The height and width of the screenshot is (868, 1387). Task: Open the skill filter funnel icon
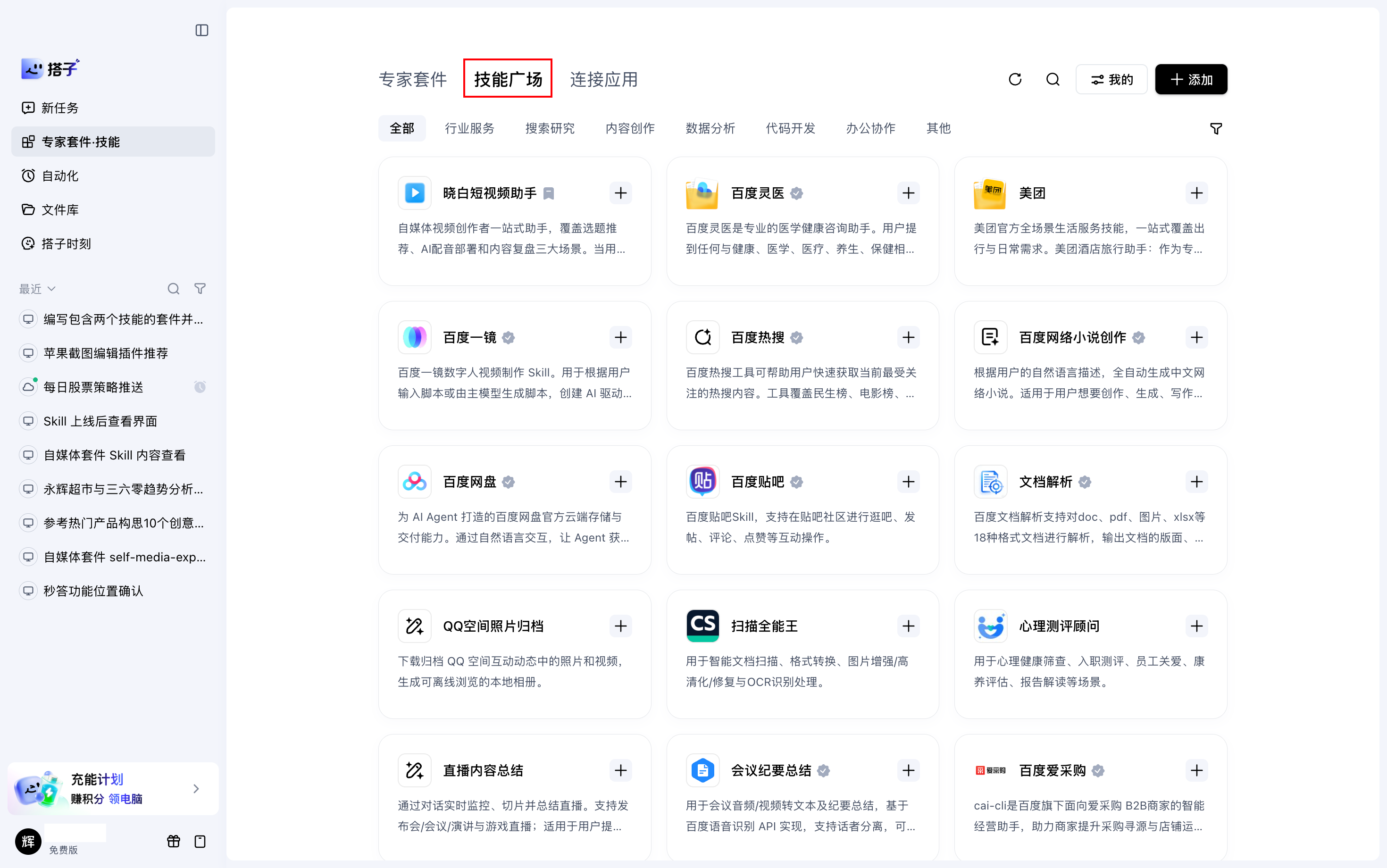1215,129
